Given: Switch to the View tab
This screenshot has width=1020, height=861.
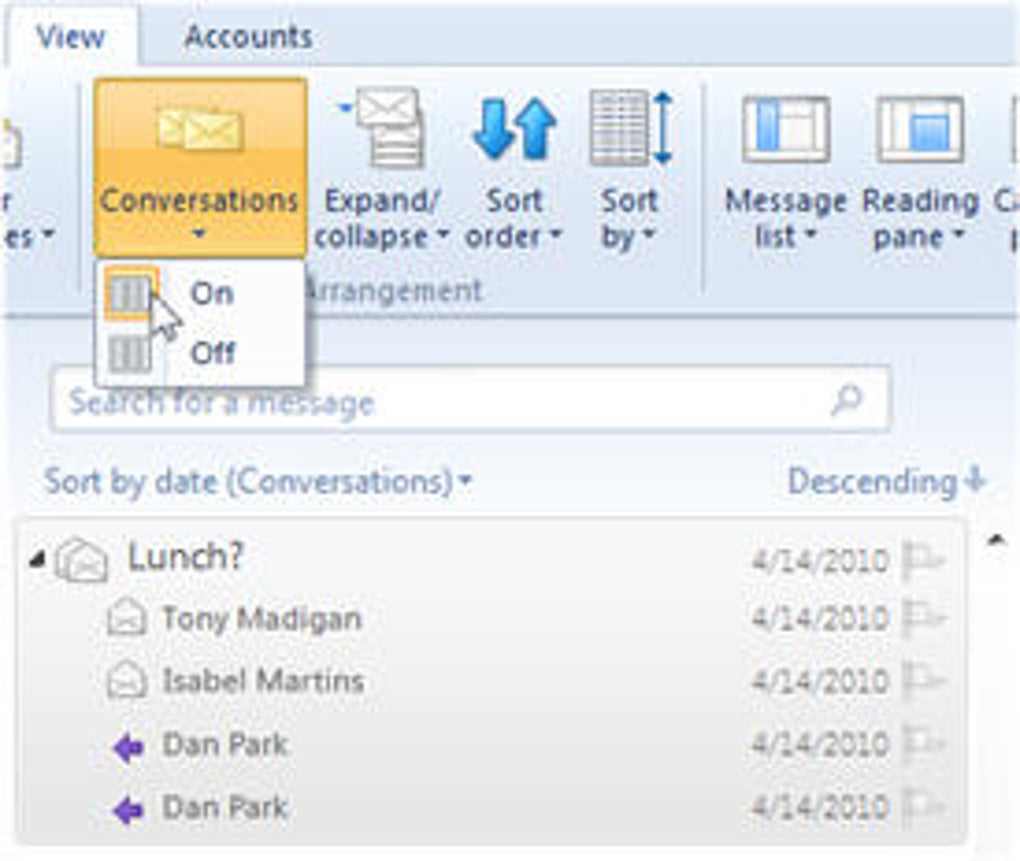Looking at the screenshot, I should tap(70, 37).
